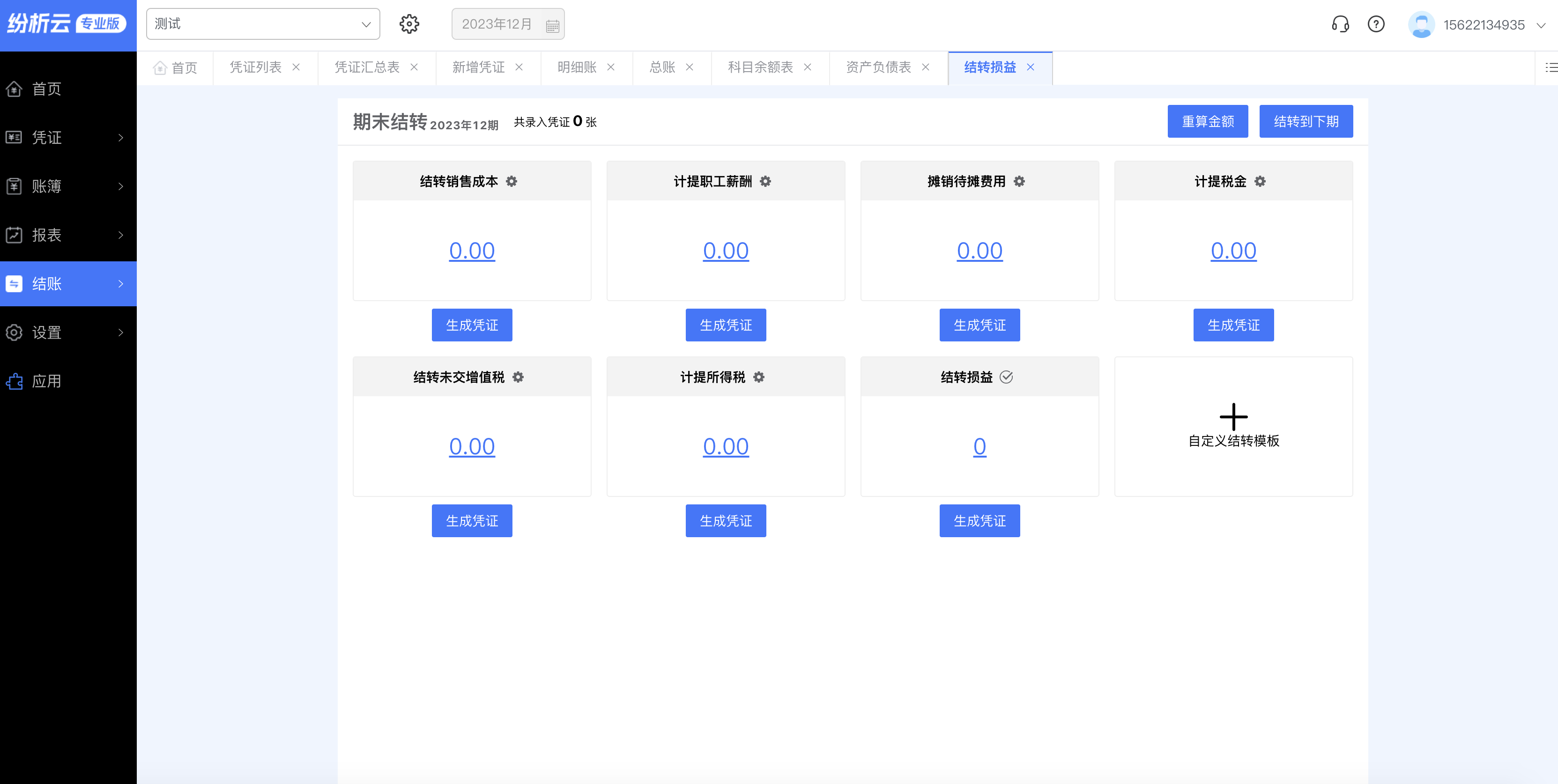Click the 重算金额 button
Image resolution: width=1558 pixels, height=784 pixels.
(x=1208, y=121)
